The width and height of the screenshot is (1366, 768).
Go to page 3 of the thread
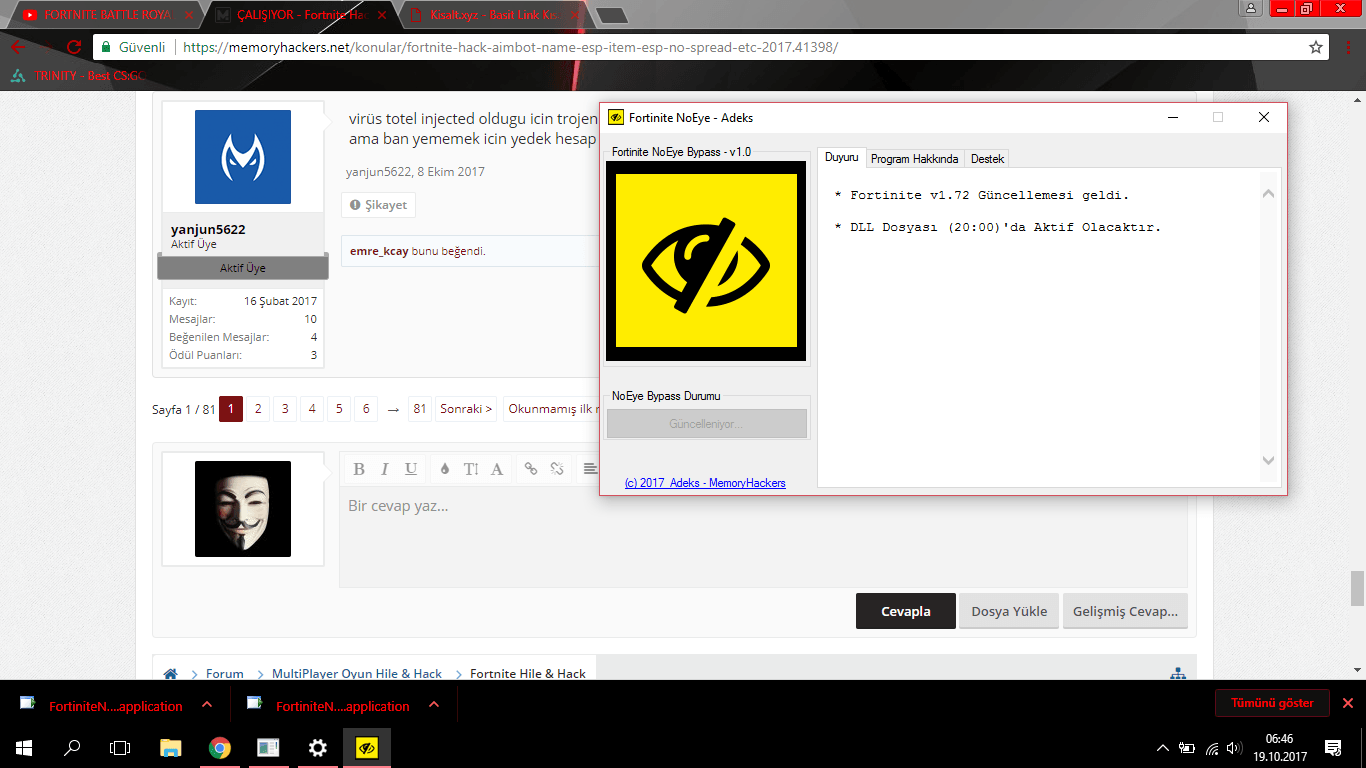pyautogui.click(x=285, y=409)
